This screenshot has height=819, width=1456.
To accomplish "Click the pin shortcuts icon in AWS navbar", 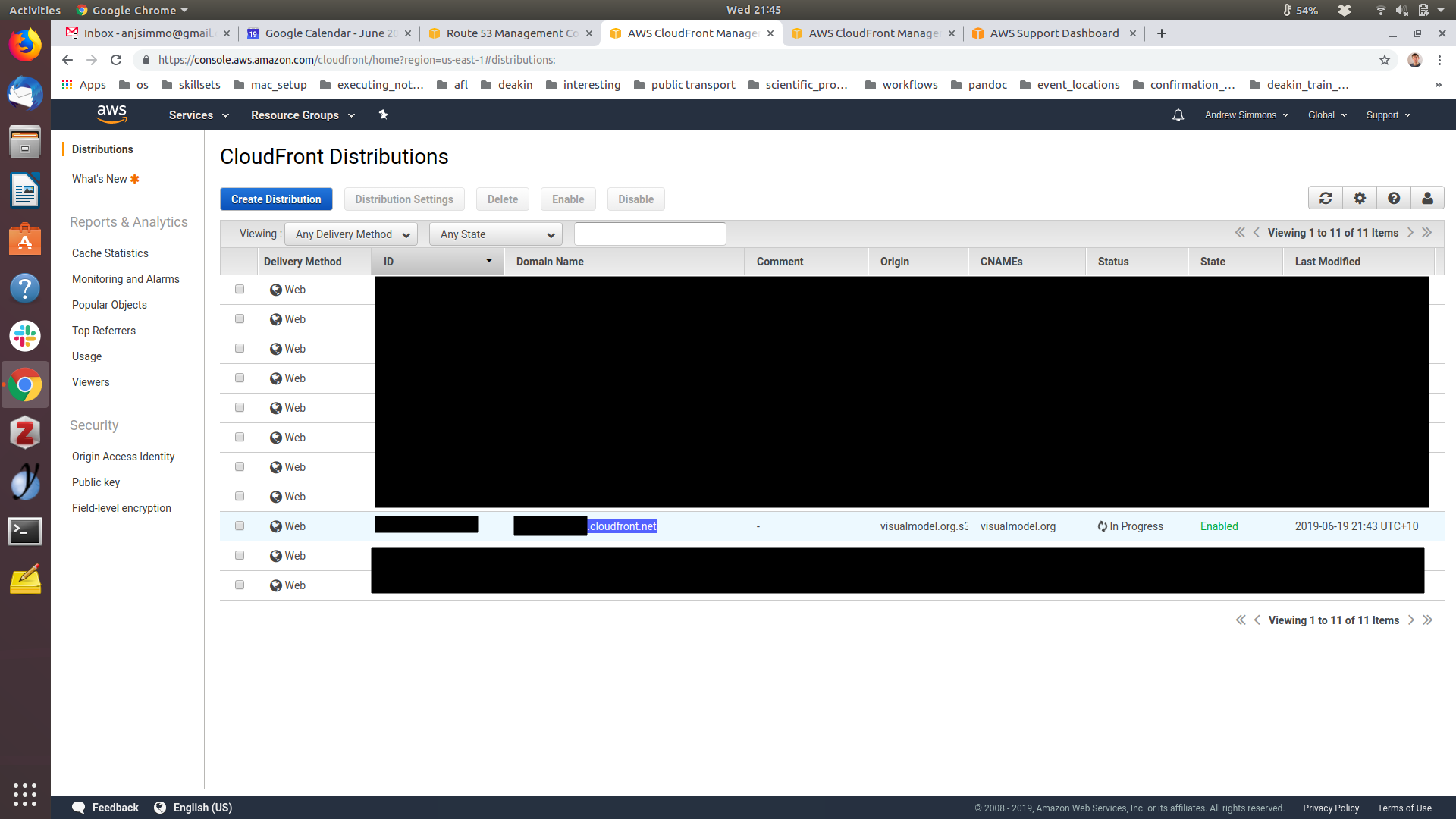I will [x=383, y=115].
